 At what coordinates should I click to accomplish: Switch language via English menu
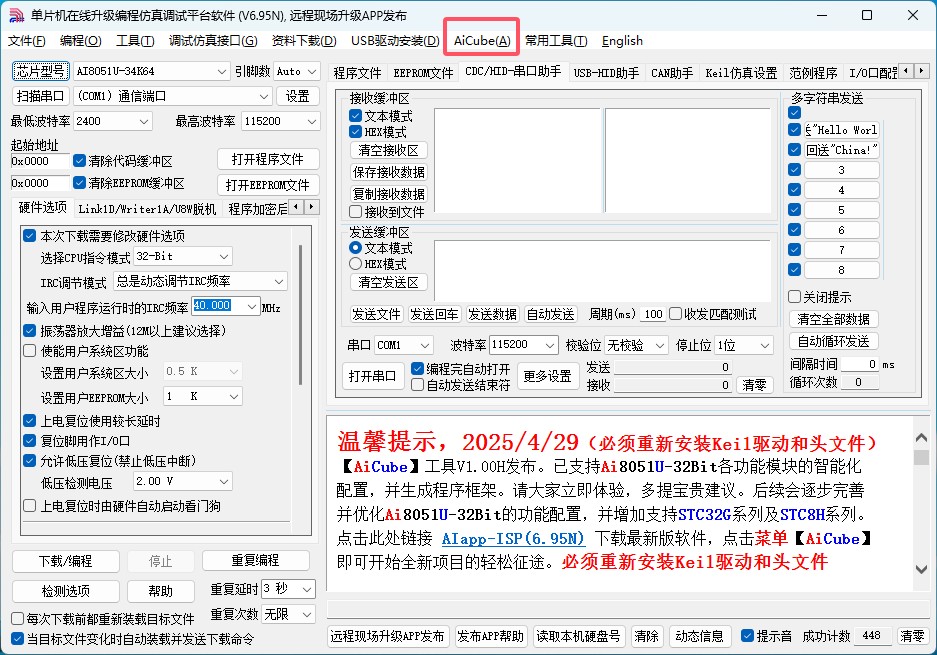(x=622, y=41)
